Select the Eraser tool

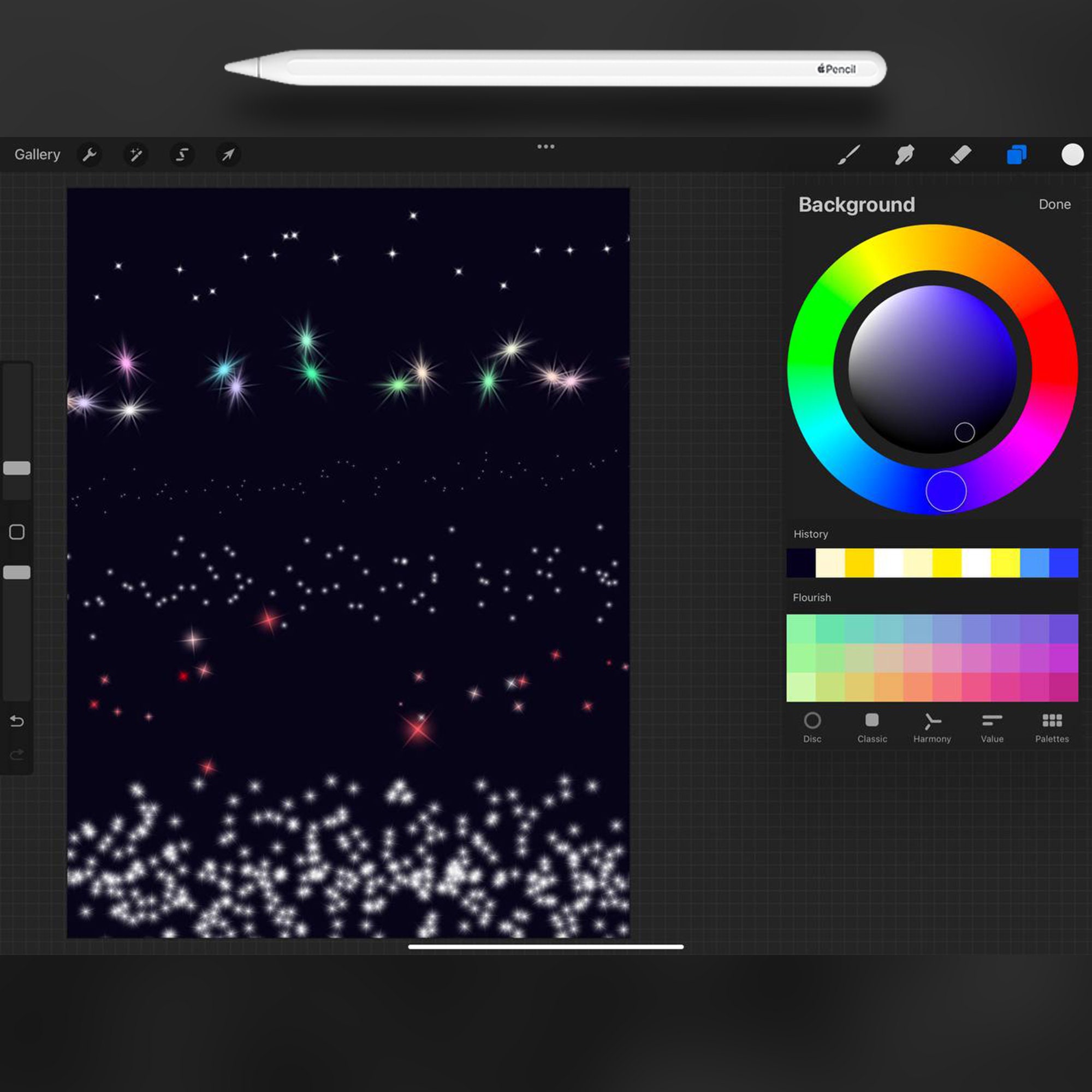click(x=960, y=155)
